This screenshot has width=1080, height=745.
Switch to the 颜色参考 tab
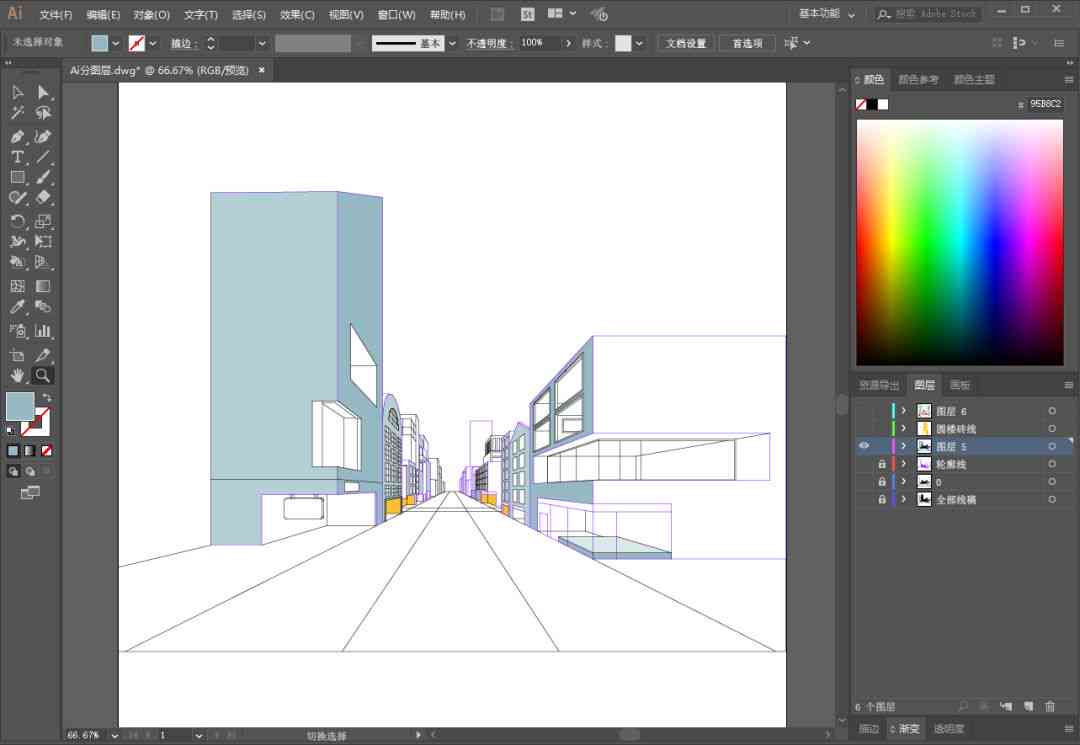point(918,80)
